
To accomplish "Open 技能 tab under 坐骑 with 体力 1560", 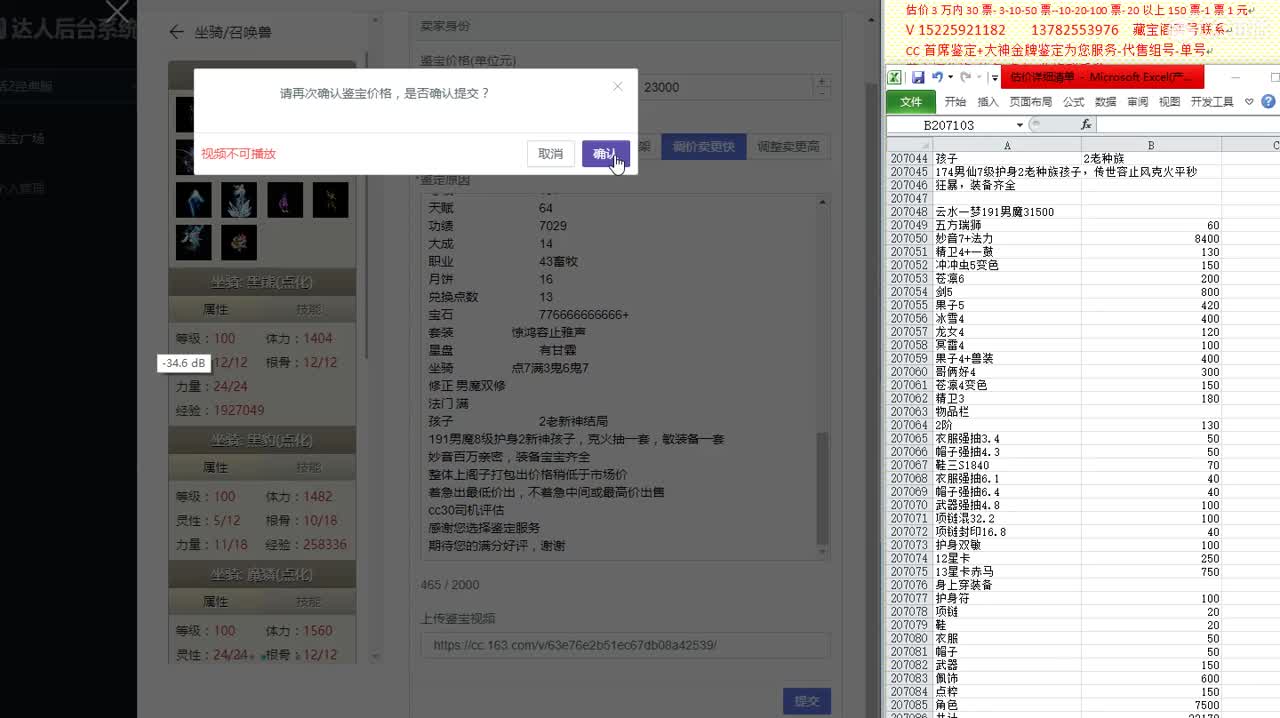I will coord(308,602).
